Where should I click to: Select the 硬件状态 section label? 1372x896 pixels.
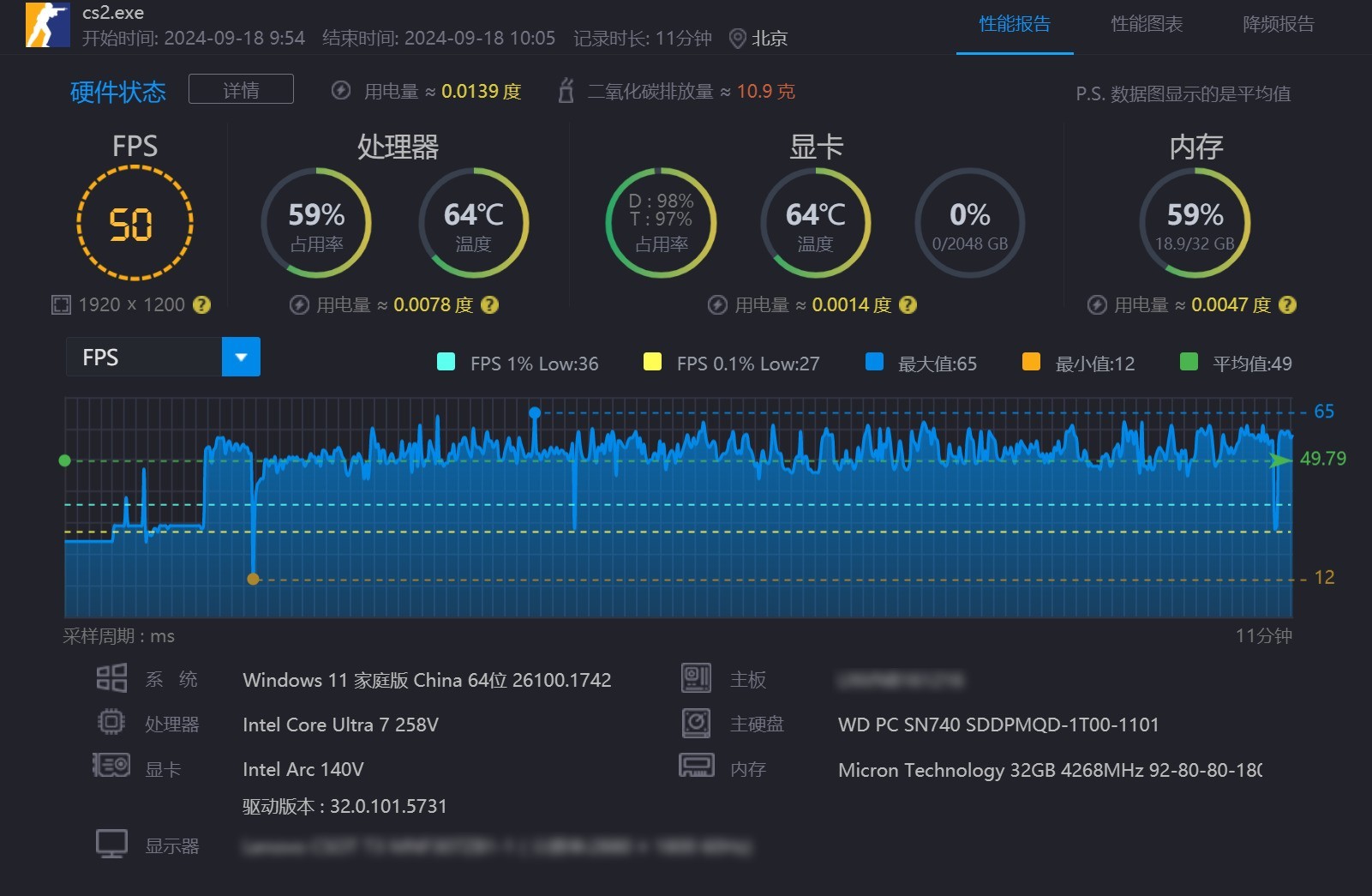click(118, 92)
